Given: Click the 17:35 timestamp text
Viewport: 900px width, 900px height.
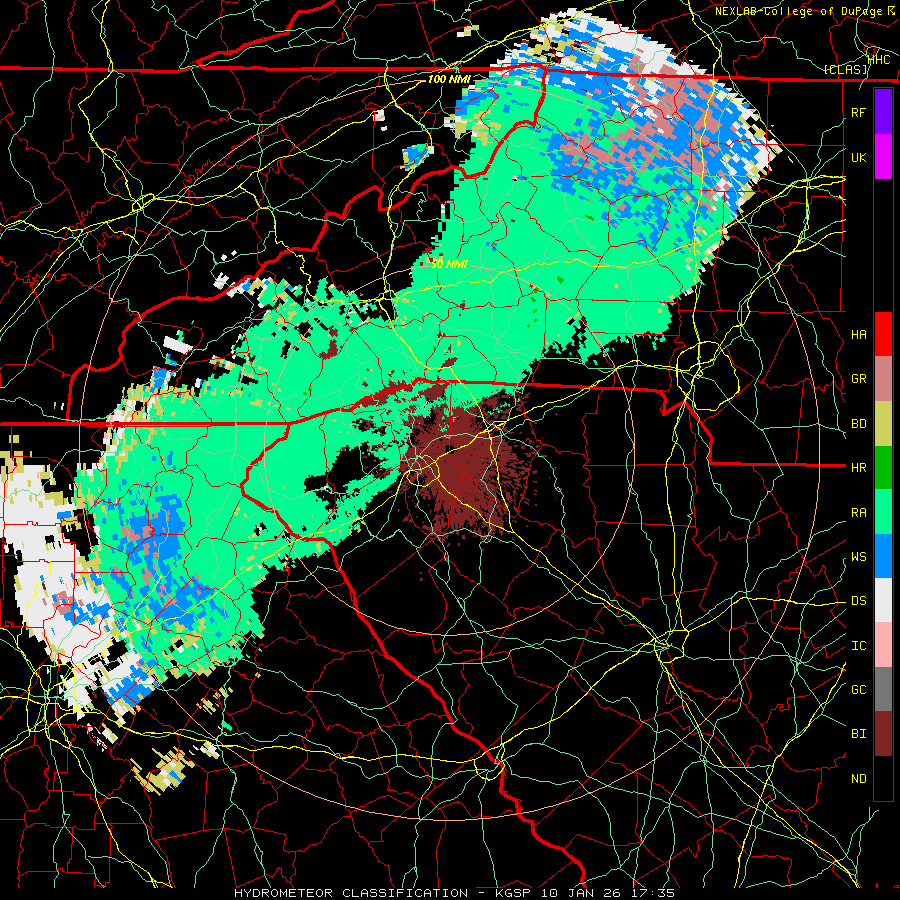Looking at the screenshot, I should [x=655, y=893].
